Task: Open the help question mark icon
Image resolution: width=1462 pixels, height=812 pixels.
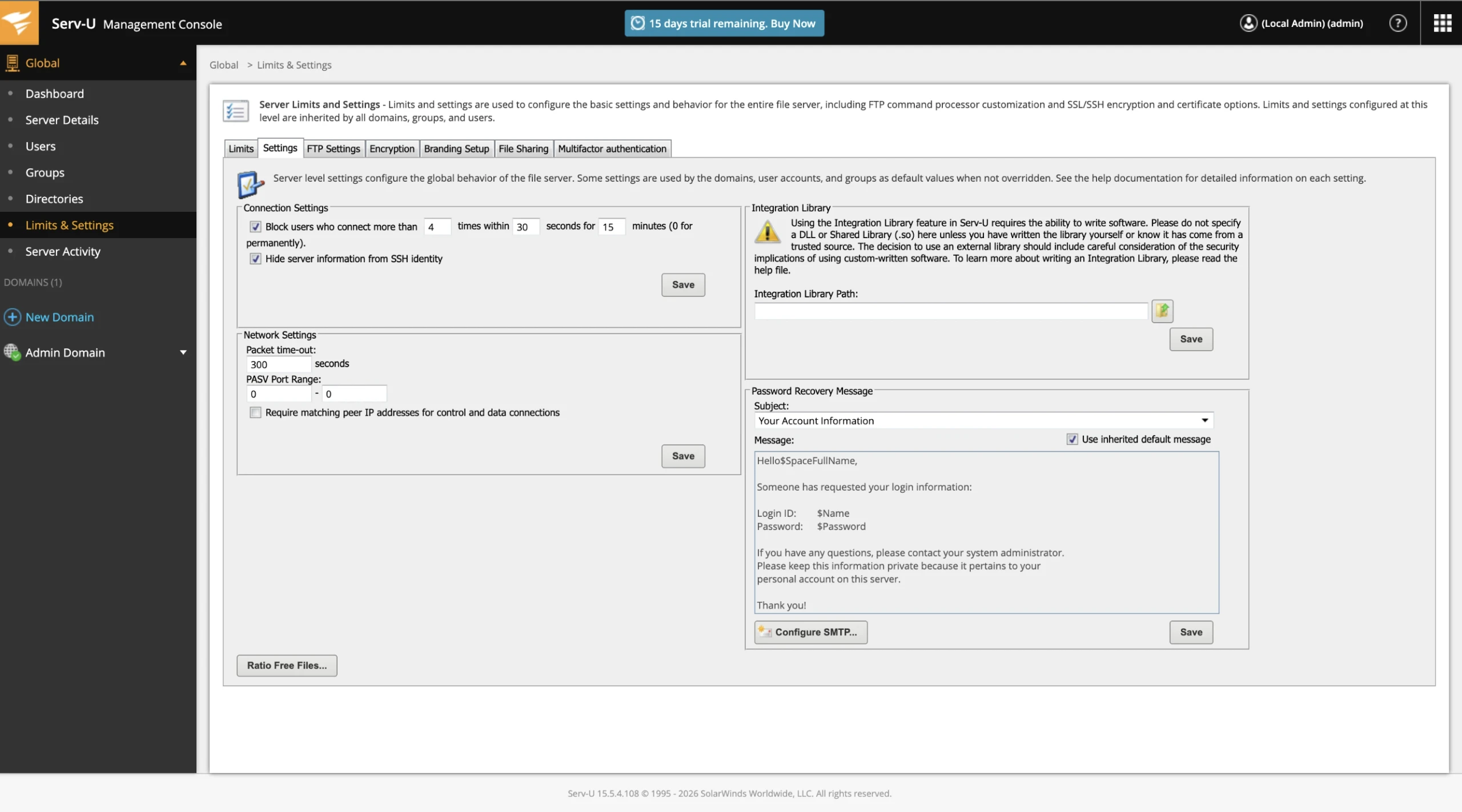Action: (x=1397, y=23)
